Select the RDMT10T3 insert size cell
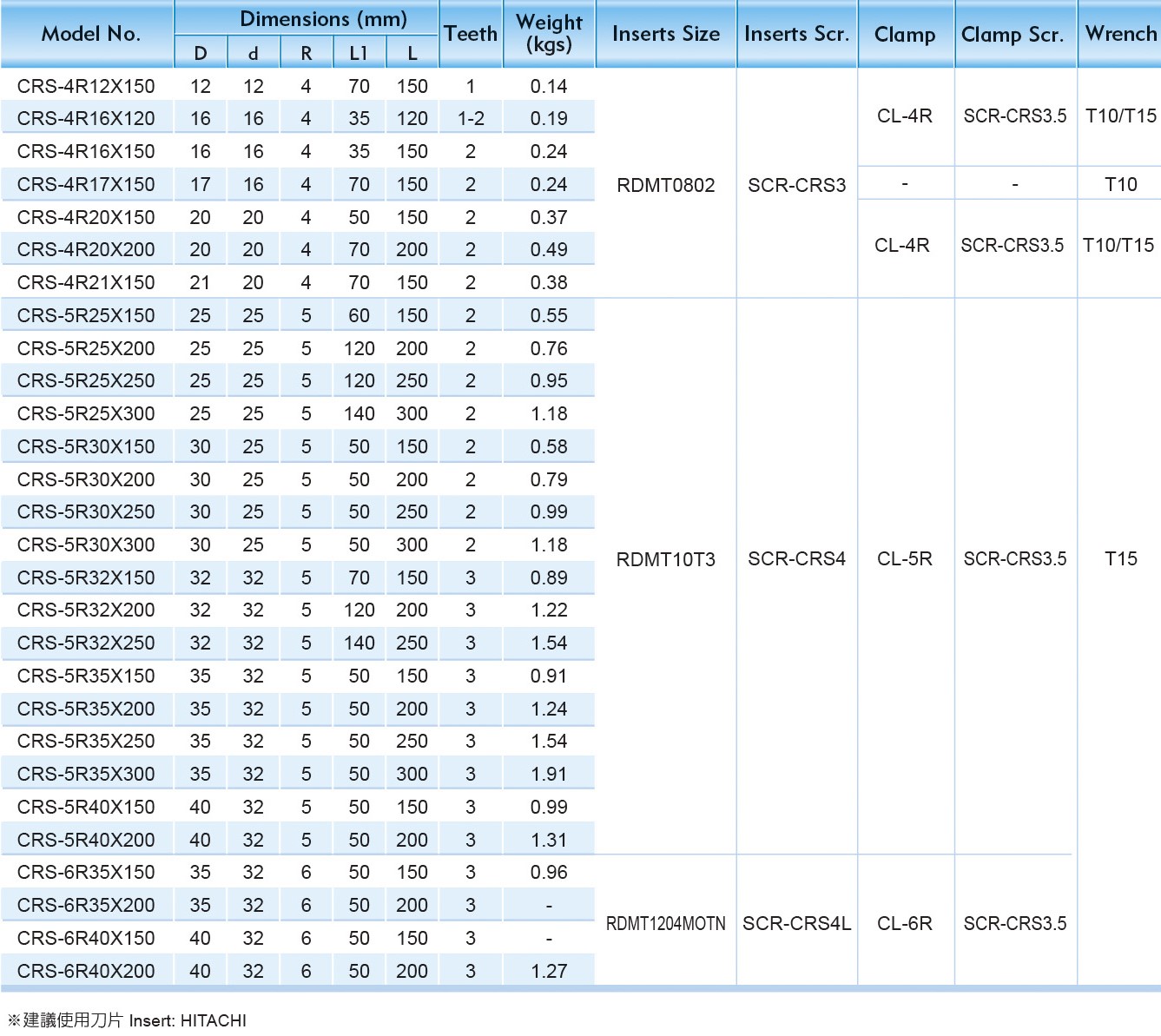This screenshot has width=1161, height=1036. (665, 559)
